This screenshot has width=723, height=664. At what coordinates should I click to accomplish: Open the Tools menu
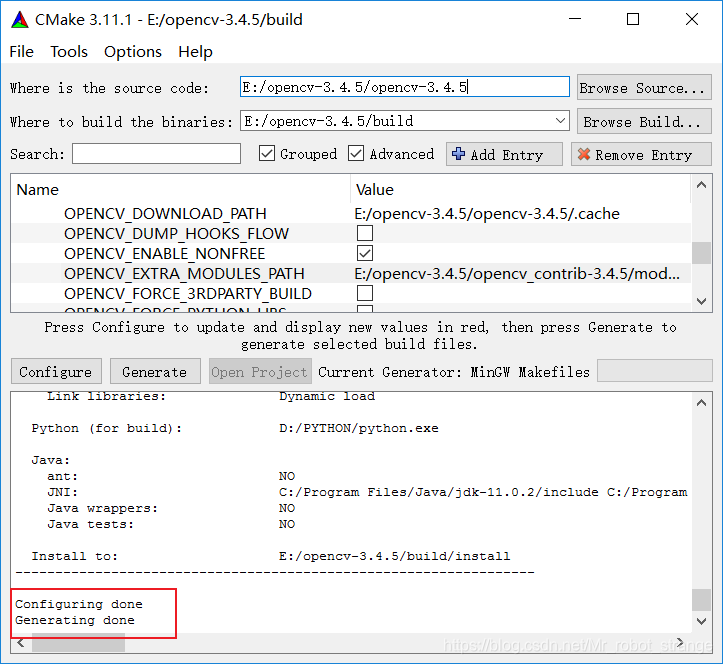pyautogui.click(x=69, y=52)
